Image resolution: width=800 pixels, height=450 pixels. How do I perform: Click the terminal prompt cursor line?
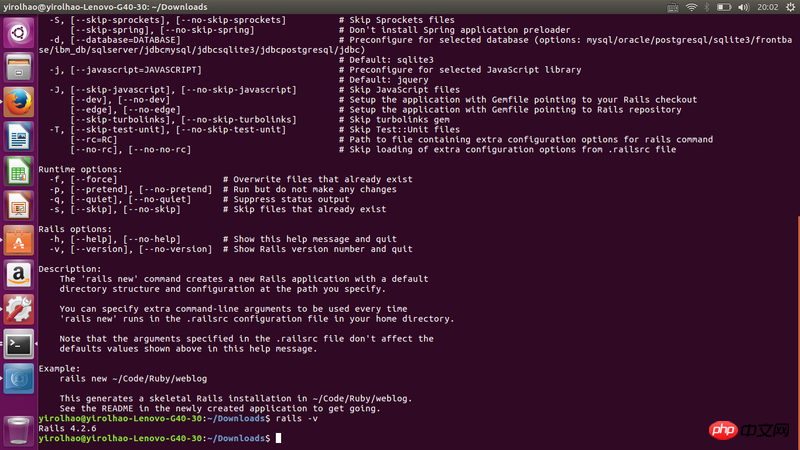(160, 438)
